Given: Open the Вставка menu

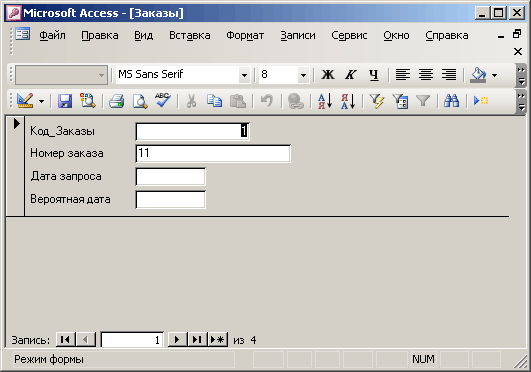Looking at the screenshot, I should point(190,35).
